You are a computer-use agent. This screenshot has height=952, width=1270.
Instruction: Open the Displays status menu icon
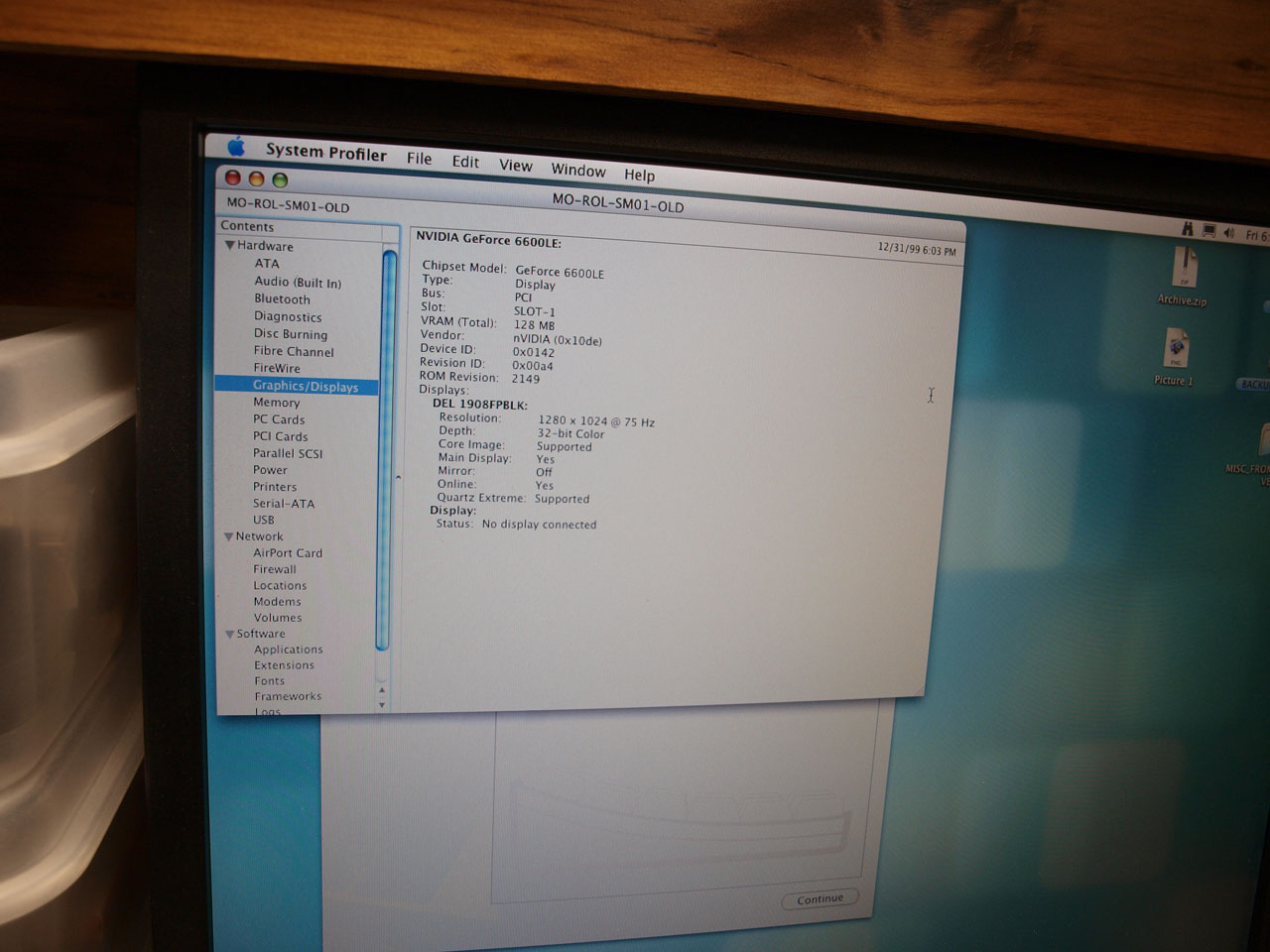(1208, 231)
